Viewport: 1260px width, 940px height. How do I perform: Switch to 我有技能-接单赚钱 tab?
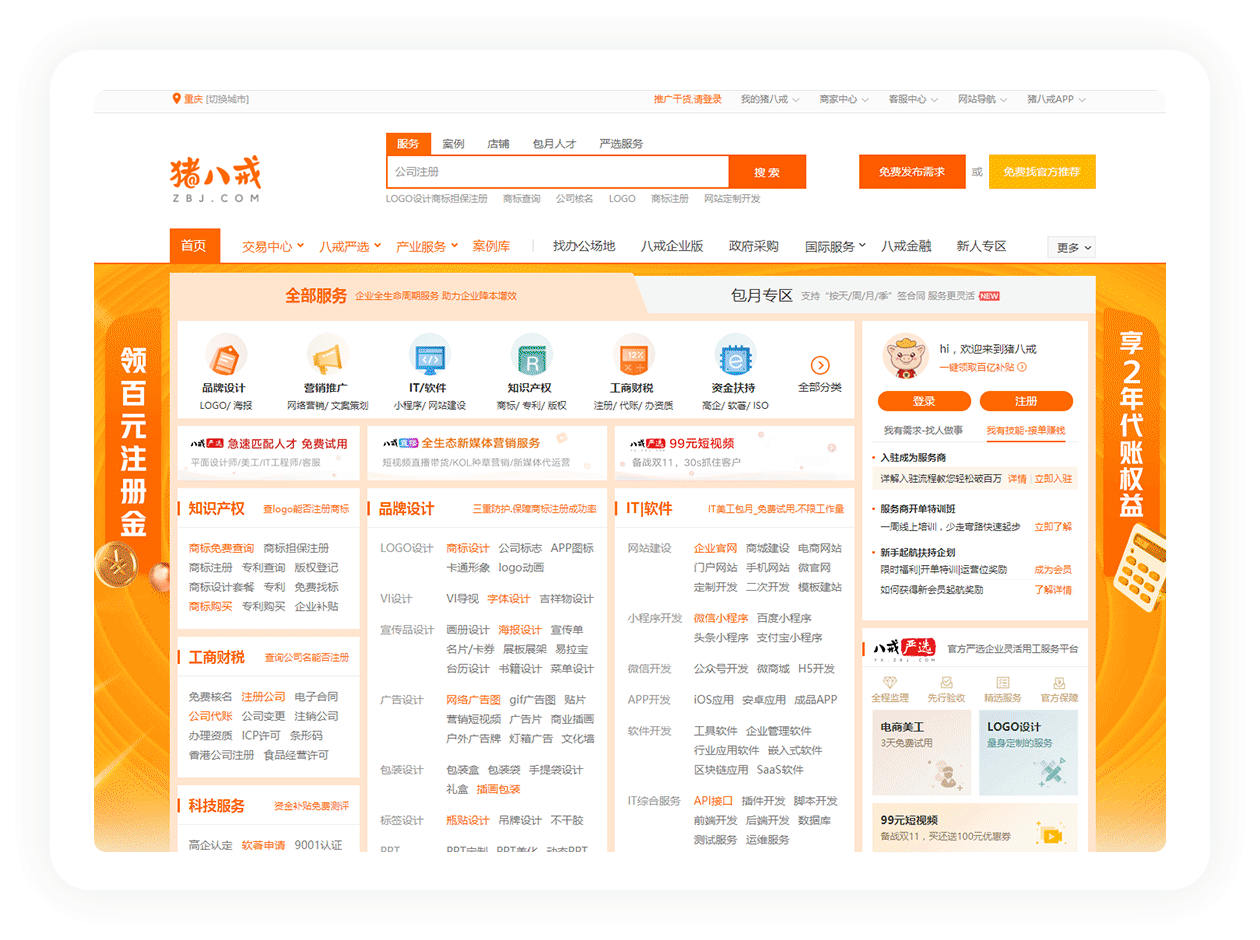(x=1026, y=430)
